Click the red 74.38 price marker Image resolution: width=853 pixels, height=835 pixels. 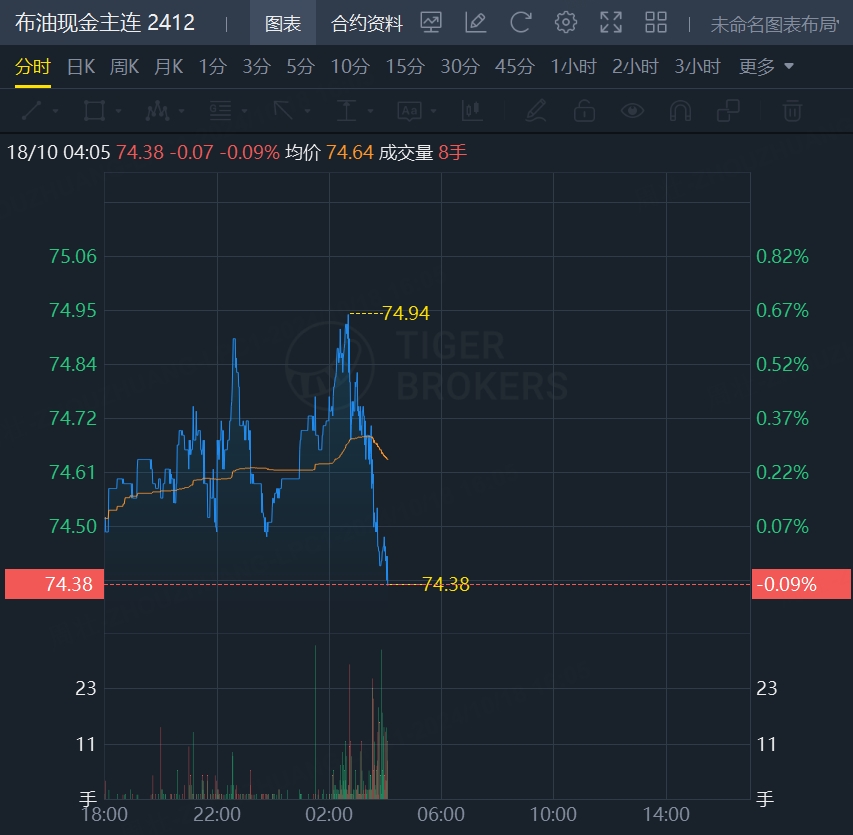(x=54, y=584)
